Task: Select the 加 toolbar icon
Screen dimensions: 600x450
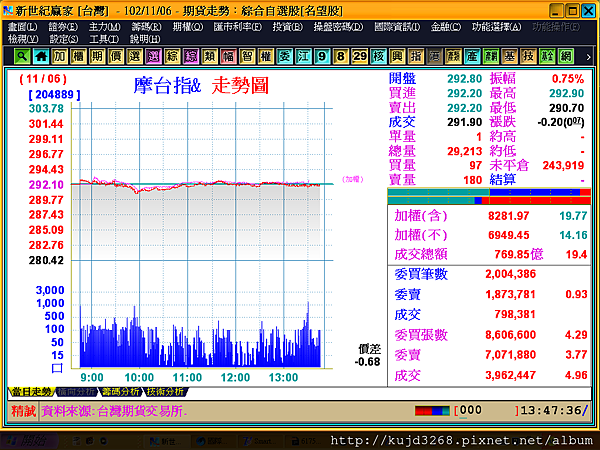Action: 60,57
